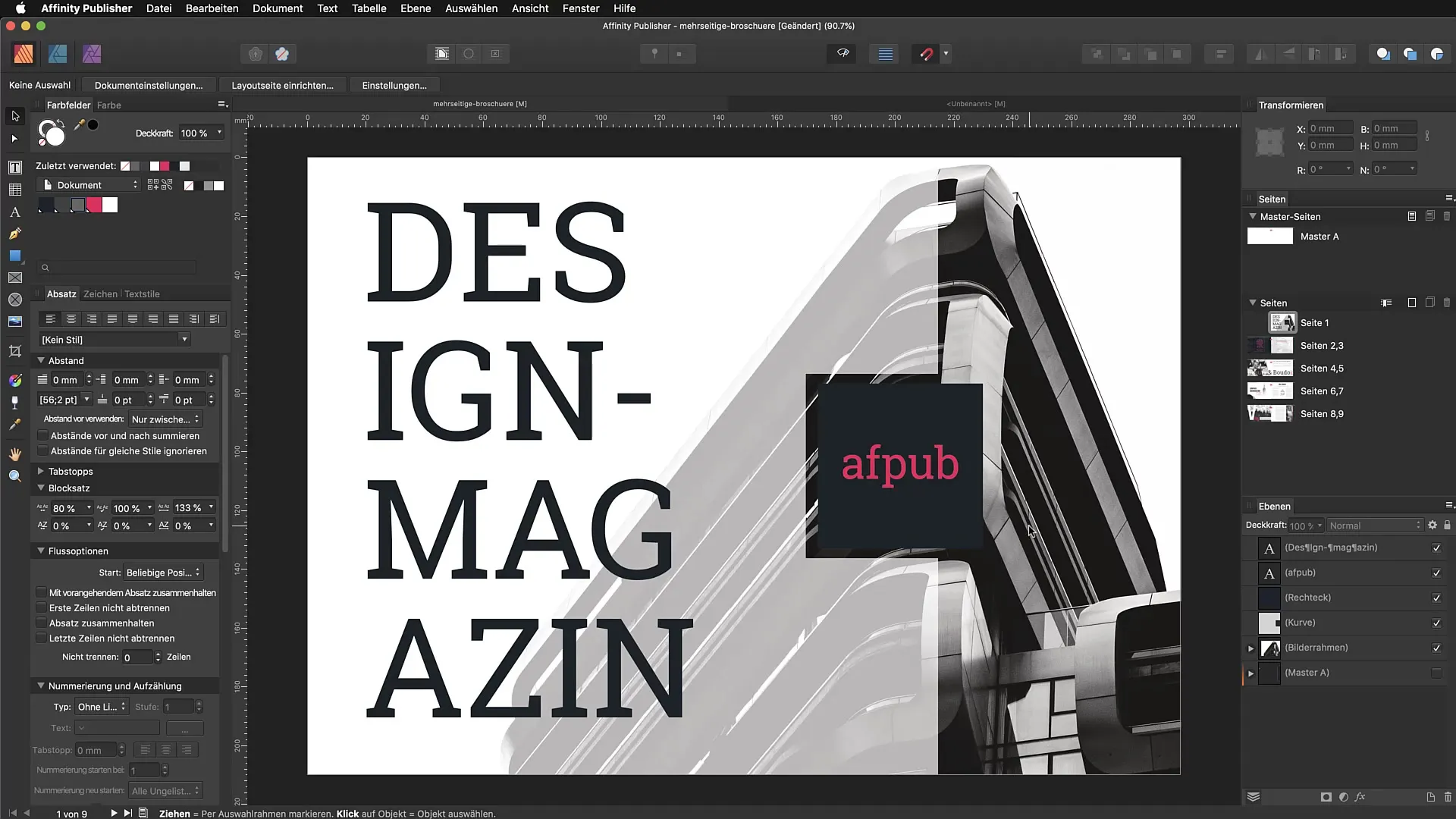Switch to the Zeichen tab
Image resolution: width=1456 pixels, height=819 pixels.
(x=100, y=294)
